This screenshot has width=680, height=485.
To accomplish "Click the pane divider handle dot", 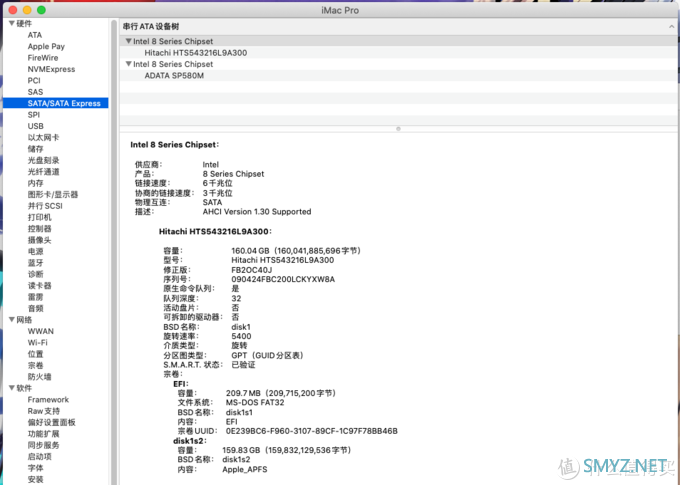I will coord(398,129).
